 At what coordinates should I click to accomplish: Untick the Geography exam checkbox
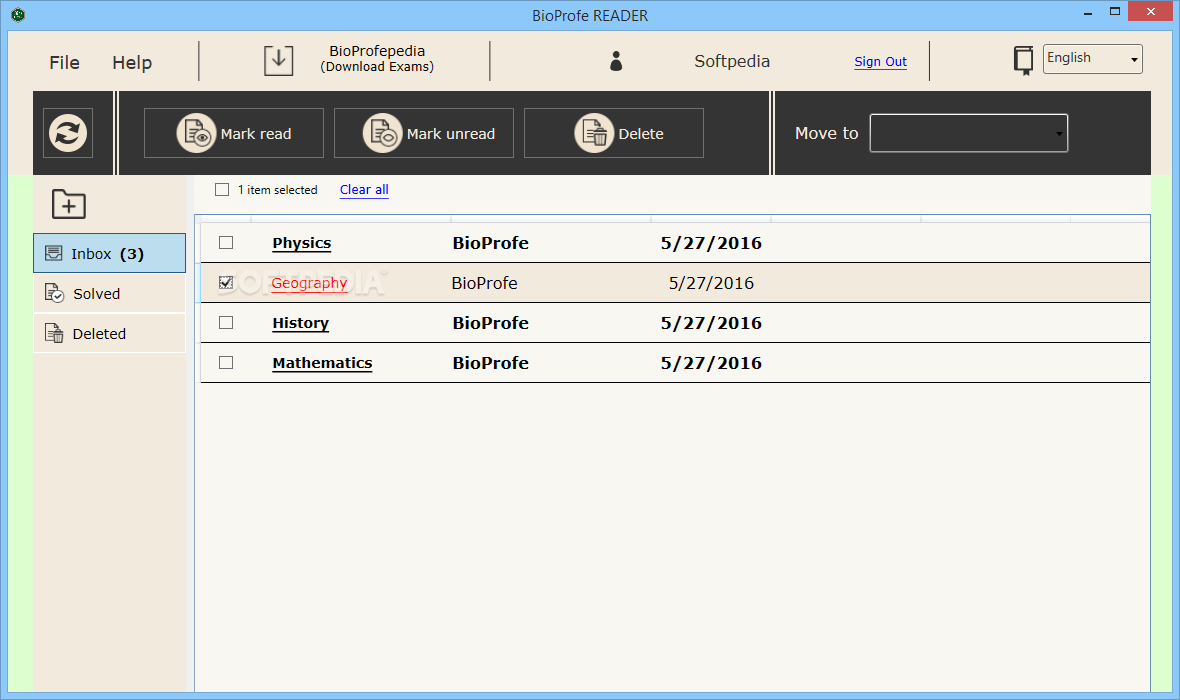(x=226, y=282)
